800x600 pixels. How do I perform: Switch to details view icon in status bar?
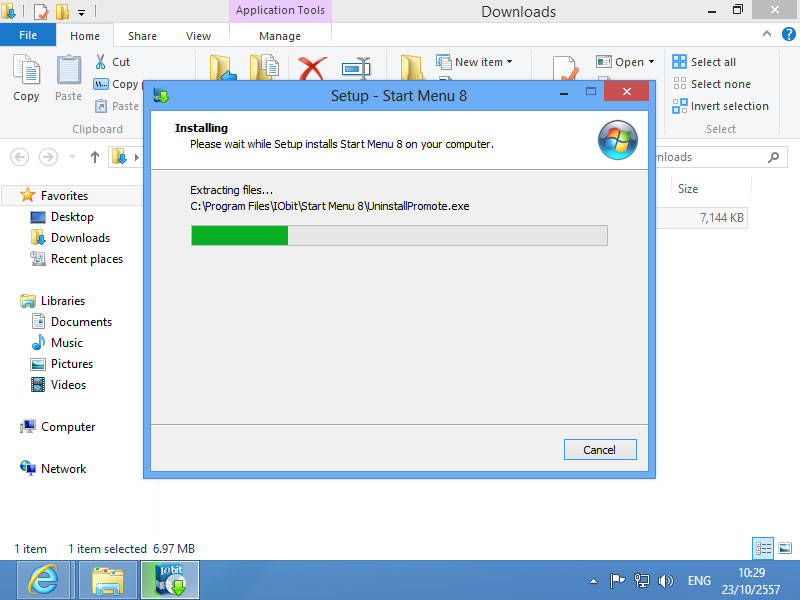[x=763, y=548]
